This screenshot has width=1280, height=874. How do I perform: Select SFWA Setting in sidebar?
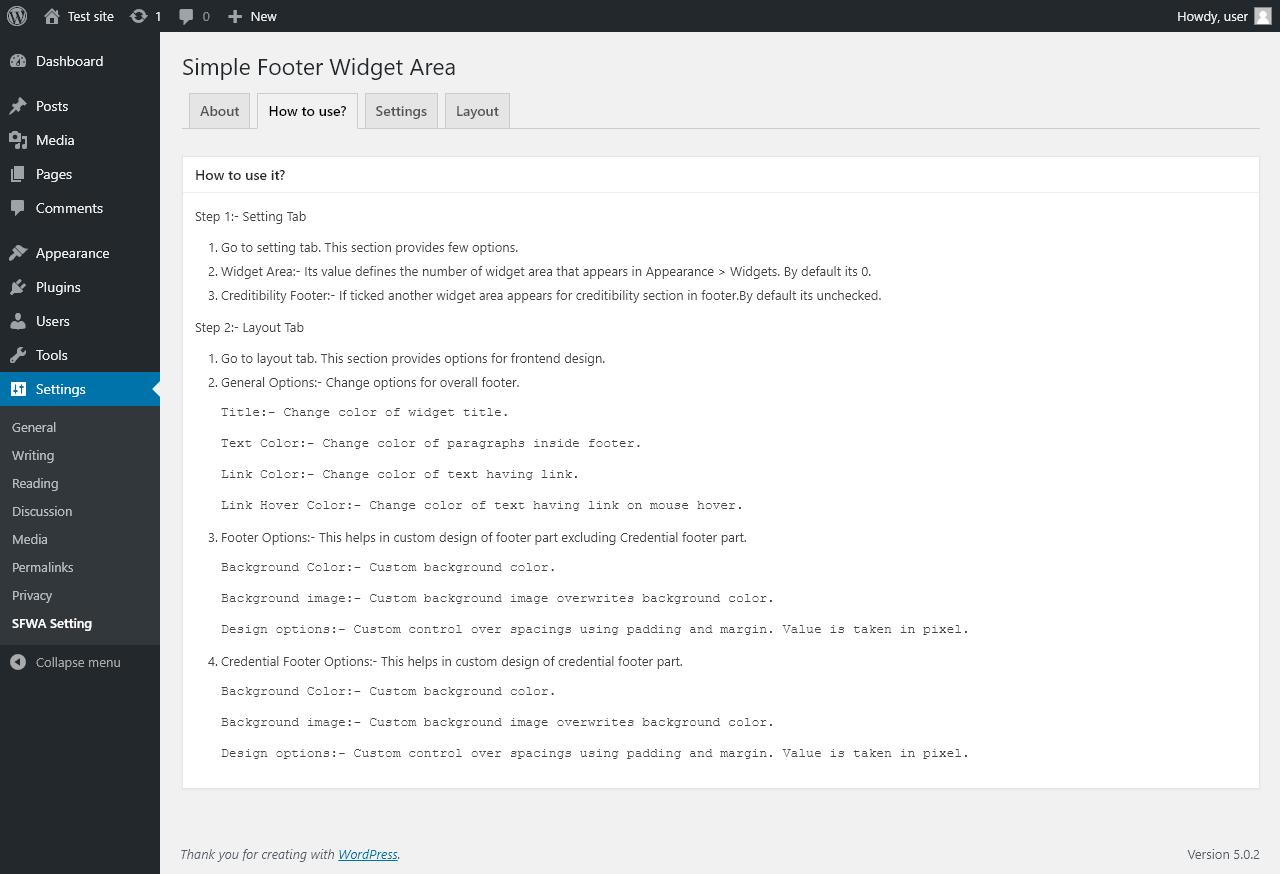[52, 623]
